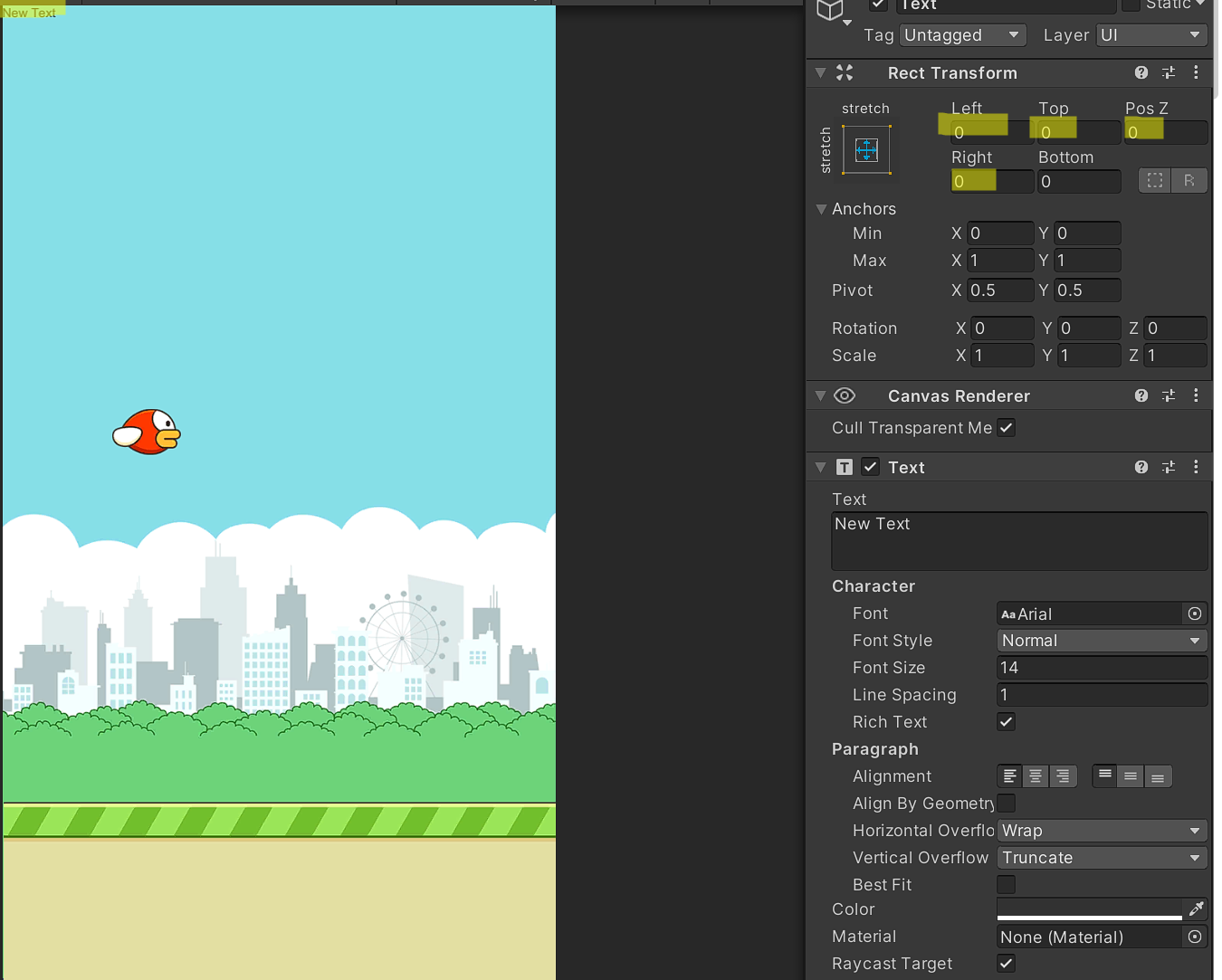Open the anchor presets stretch box

point(866,149)
